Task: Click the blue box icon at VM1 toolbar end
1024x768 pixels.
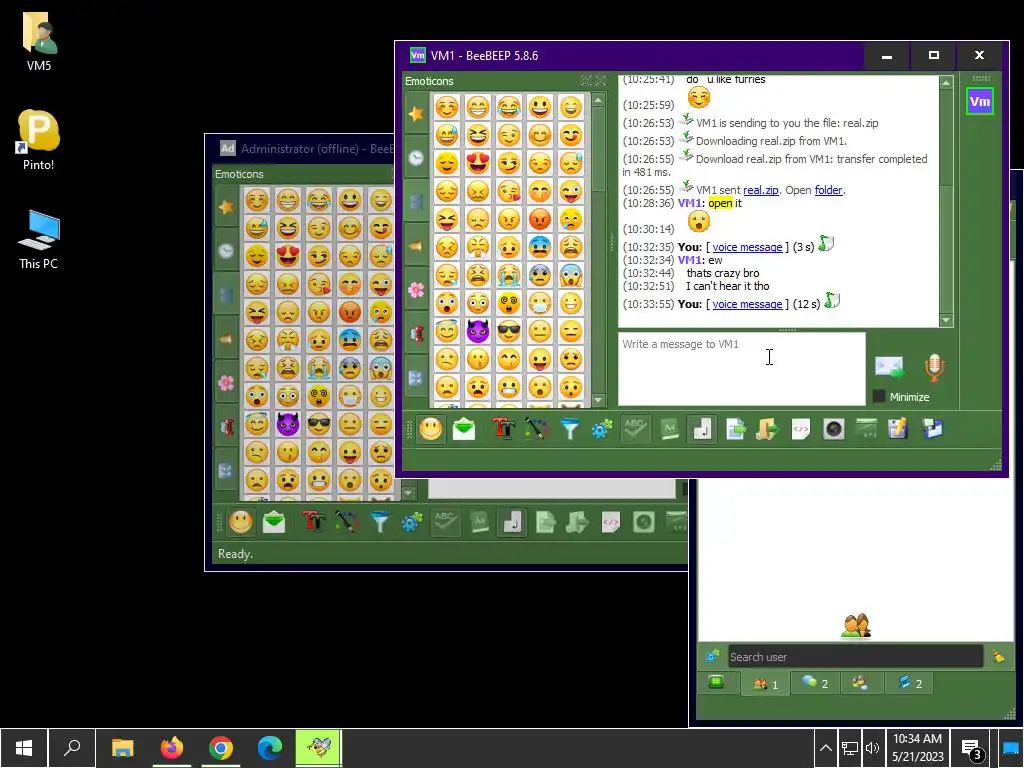Action: (932, 429)
